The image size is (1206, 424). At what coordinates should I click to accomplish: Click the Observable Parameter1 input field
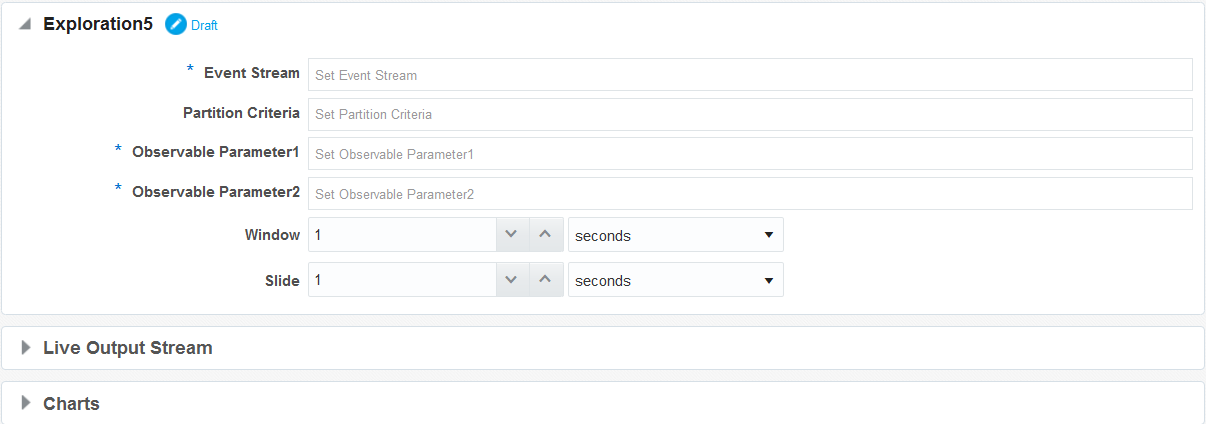[750, 154]
